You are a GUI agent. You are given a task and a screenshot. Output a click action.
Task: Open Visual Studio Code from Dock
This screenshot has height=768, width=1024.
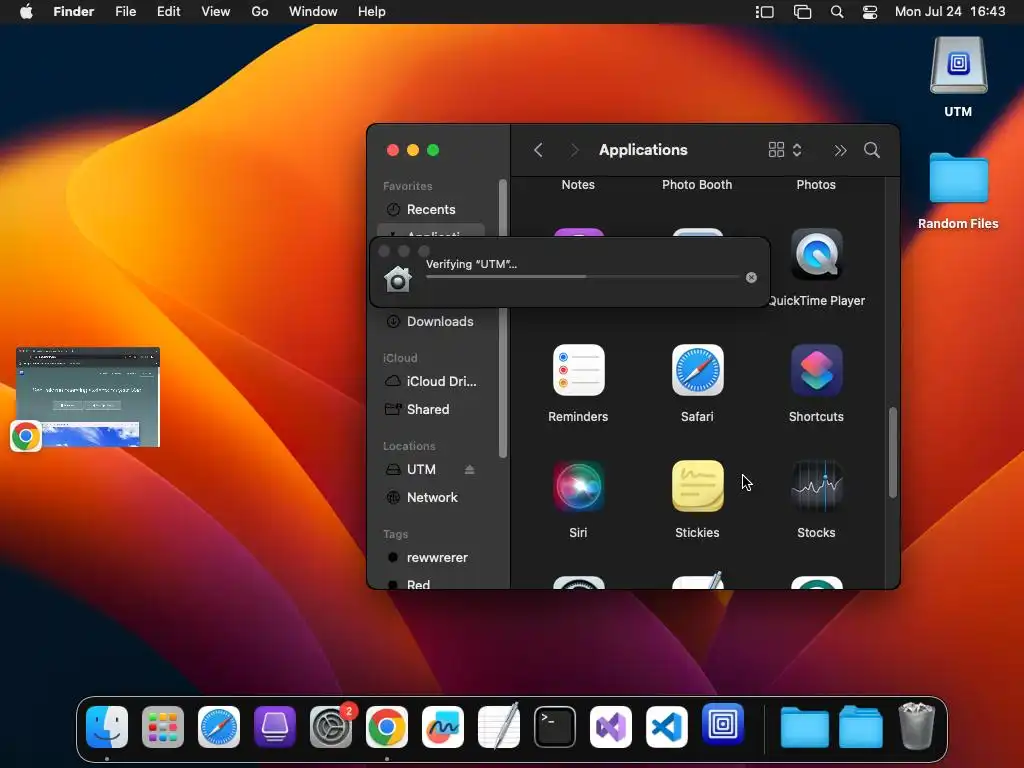[x=667, y=727]
